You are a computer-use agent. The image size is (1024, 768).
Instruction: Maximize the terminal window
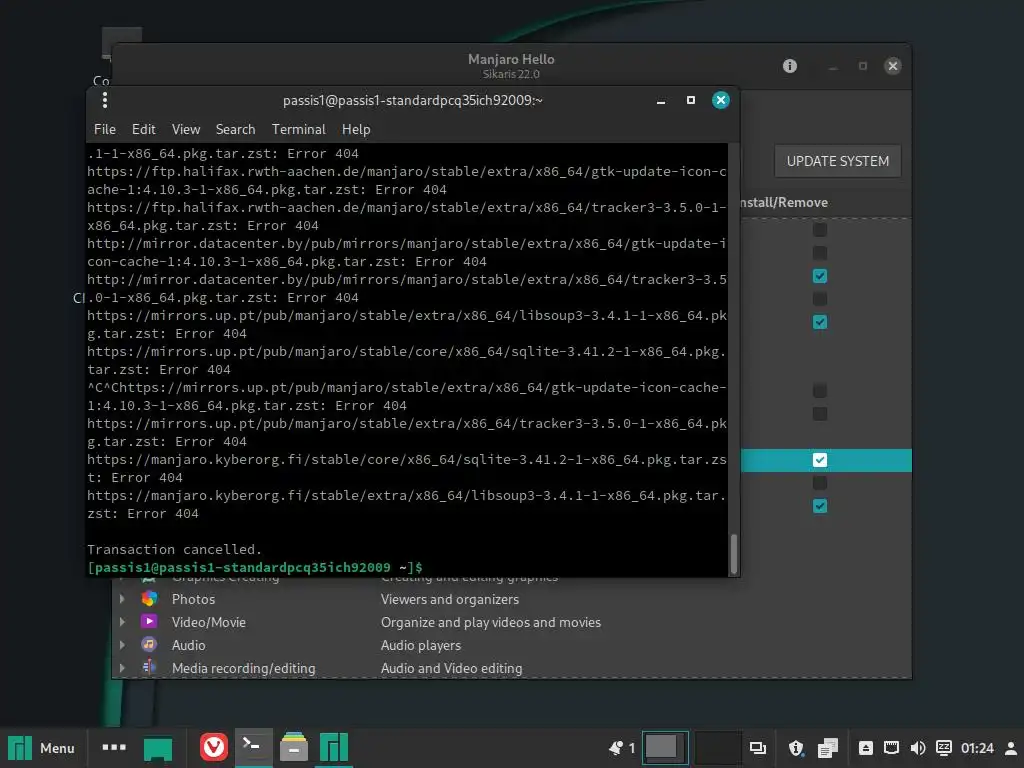(x=690, y=100)
